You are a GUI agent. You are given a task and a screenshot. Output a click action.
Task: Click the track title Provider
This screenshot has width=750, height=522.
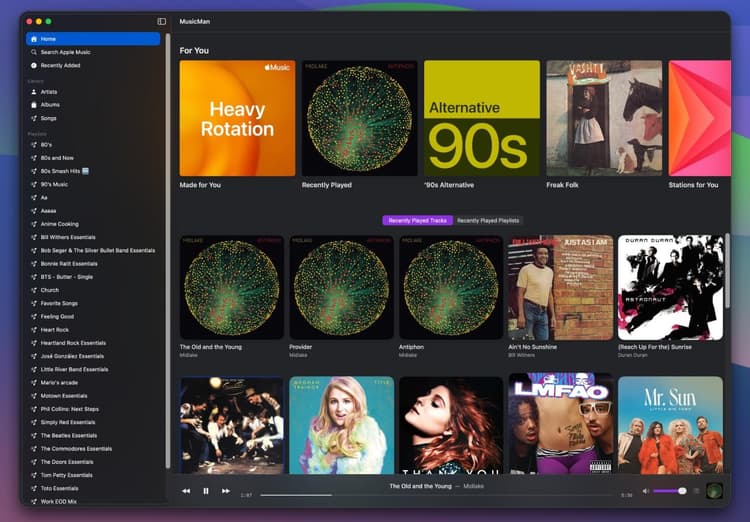coord(300,347)
